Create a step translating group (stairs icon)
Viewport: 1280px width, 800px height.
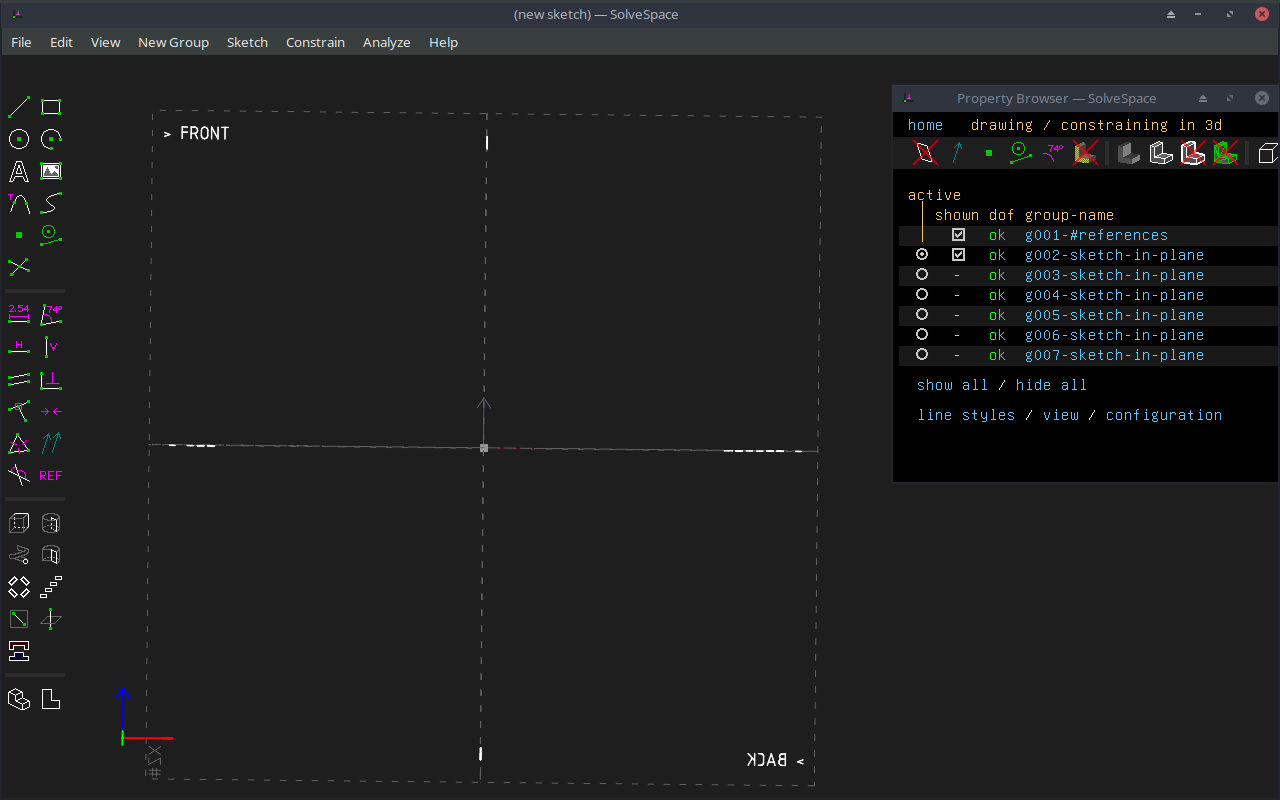pos(51,587)
